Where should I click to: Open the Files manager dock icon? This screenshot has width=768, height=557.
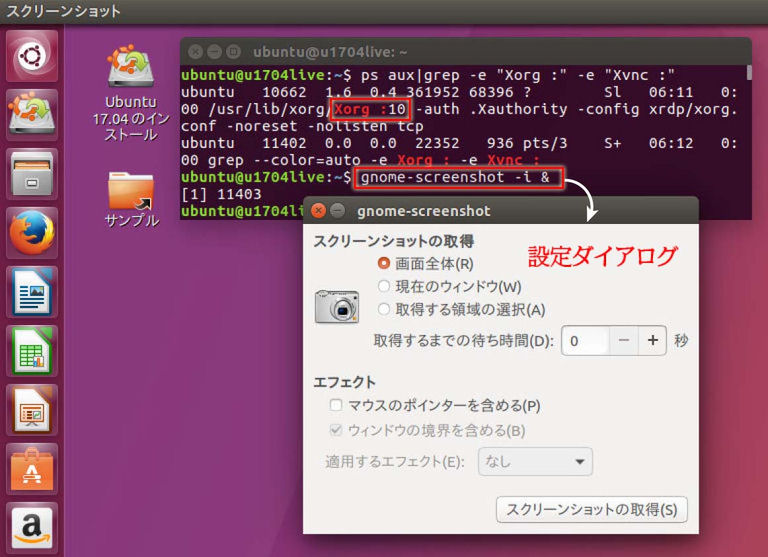pos(32,174)
